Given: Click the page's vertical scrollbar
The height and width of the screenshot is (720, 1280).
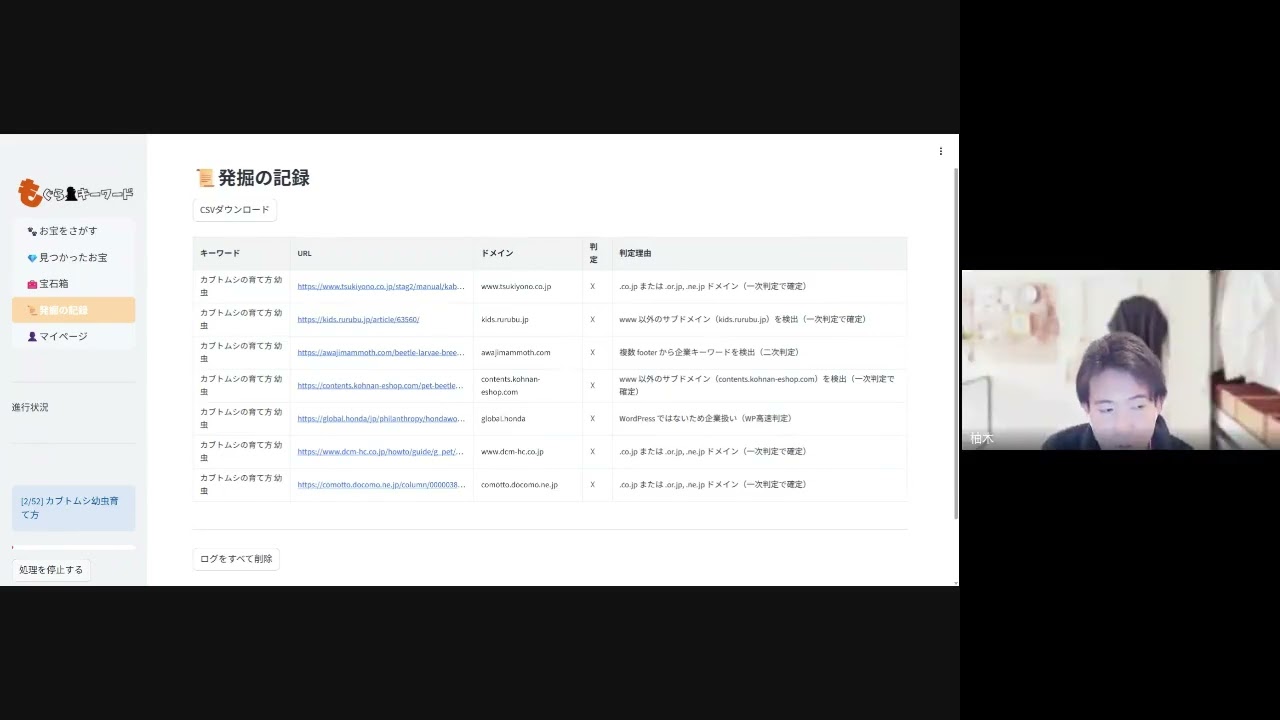Looking at the screenshot, I should pyautogui.click(x=956, y=340).
